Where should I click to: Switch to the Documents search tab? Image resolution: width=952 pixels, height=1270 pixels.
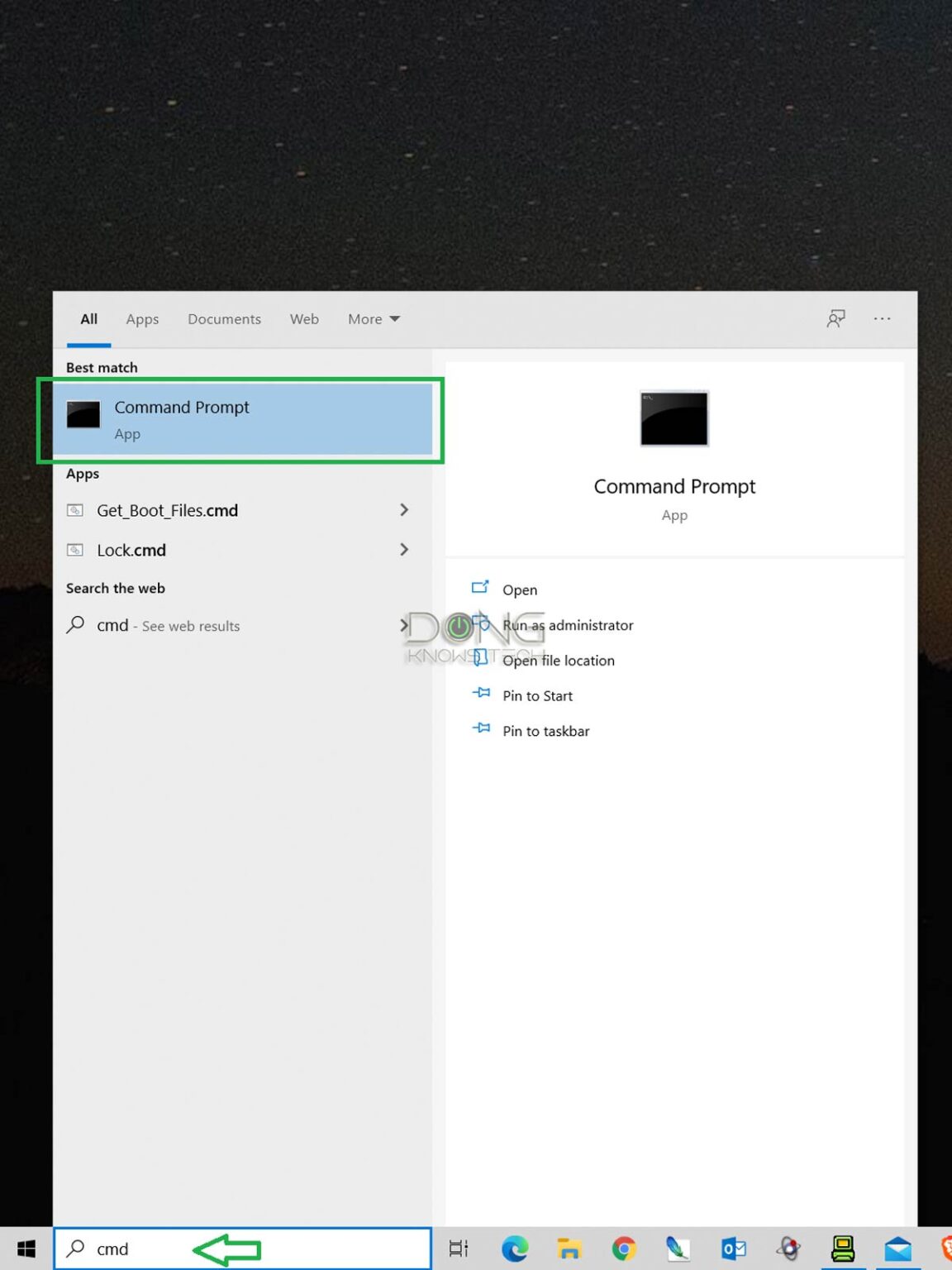pyautogui.click(x=224, y=319)
